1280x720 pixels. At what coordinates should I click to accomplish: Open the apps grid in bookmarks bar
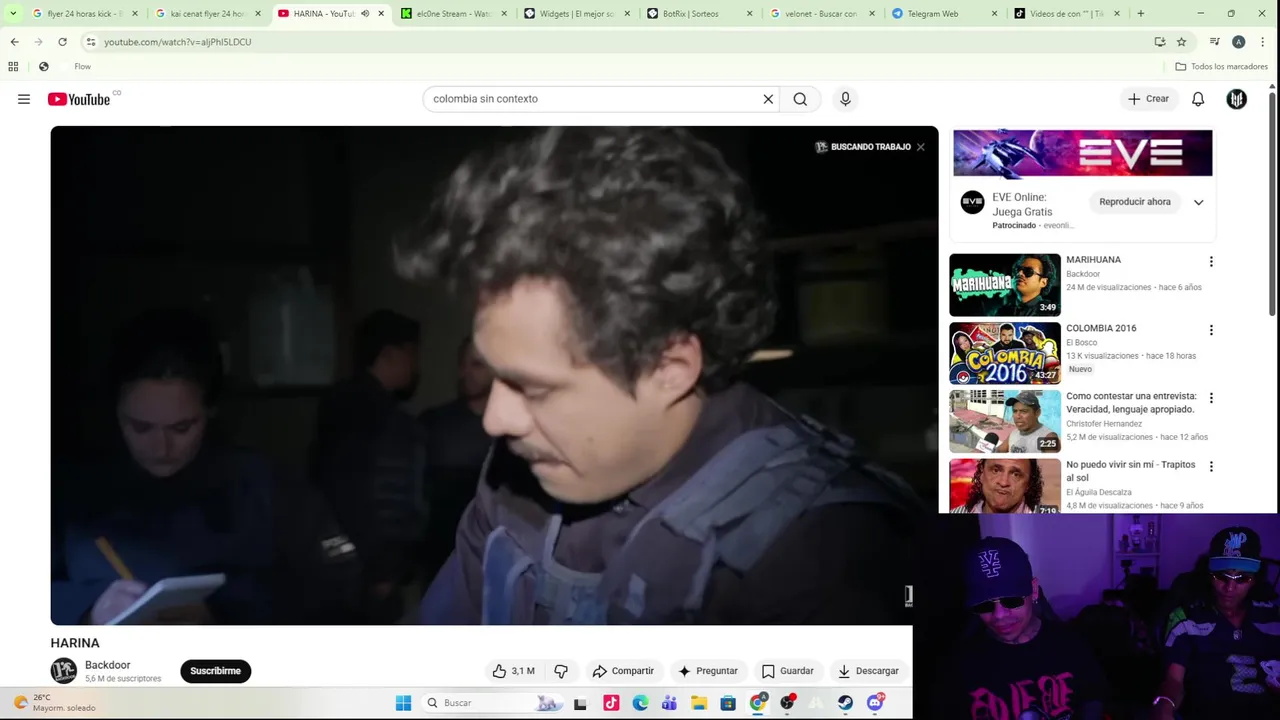tap(13, 66)
